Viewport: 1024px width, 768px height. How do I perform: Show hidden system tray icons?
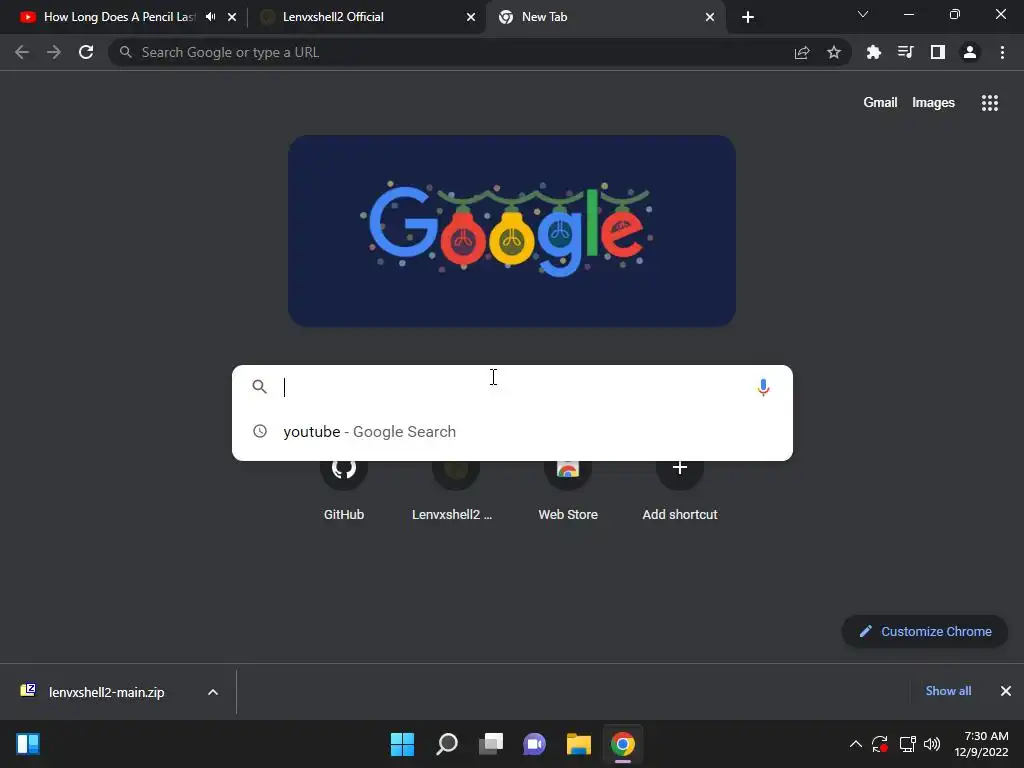coord(856,744)
